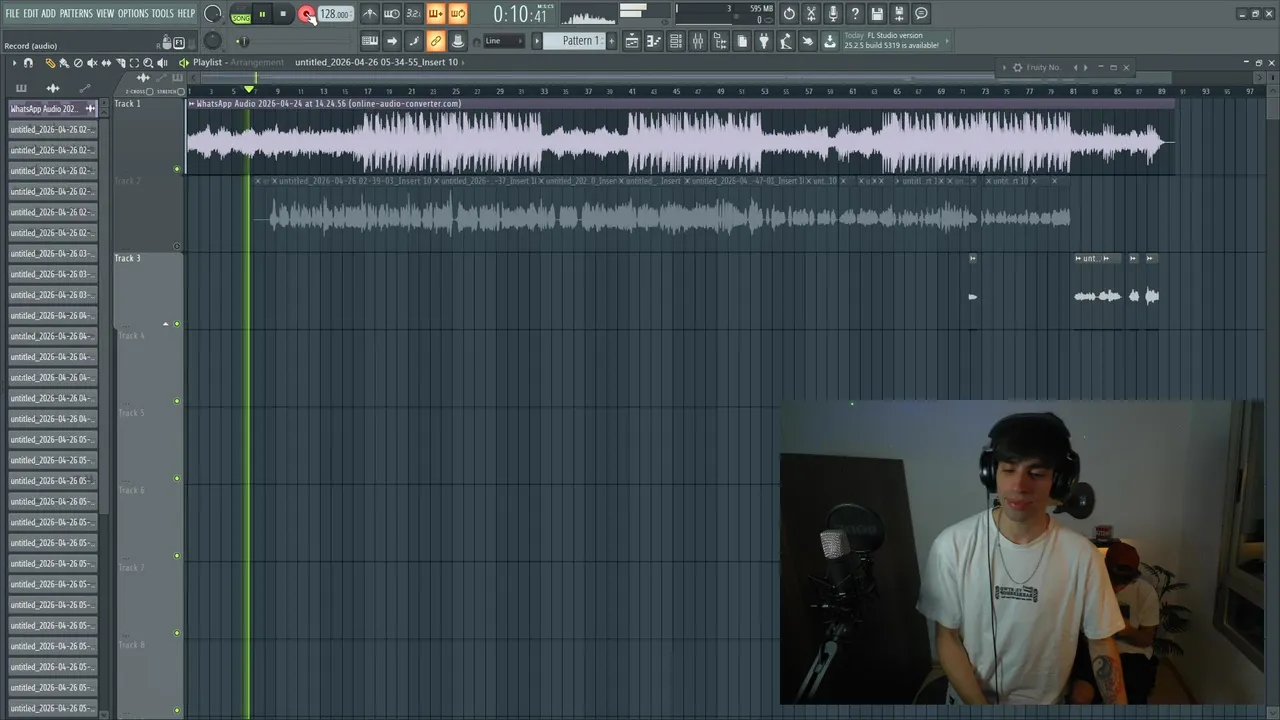Open the plugin picker plug icon
The width and height of the screenshot is (1280, 720).
[764, 41]
